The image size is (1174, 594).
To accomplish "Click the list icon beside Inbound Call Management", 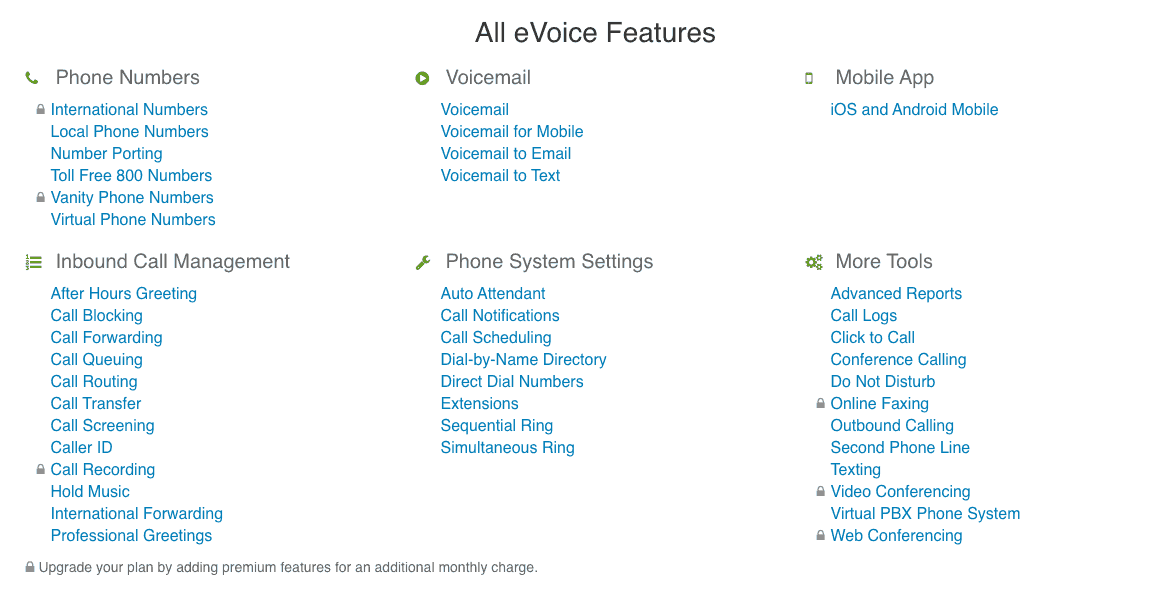I will (x=33, y=260).
